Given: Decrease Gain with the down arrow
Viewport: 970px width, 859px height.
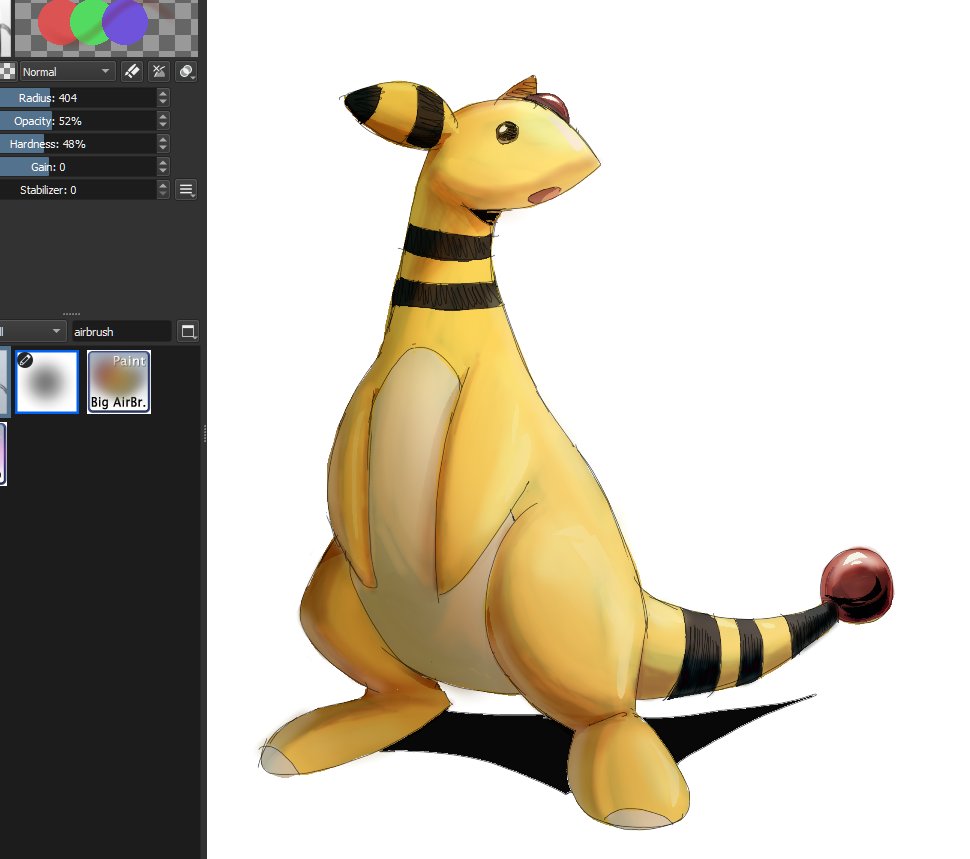Looking at the screenshot, I should click(163, 171).
